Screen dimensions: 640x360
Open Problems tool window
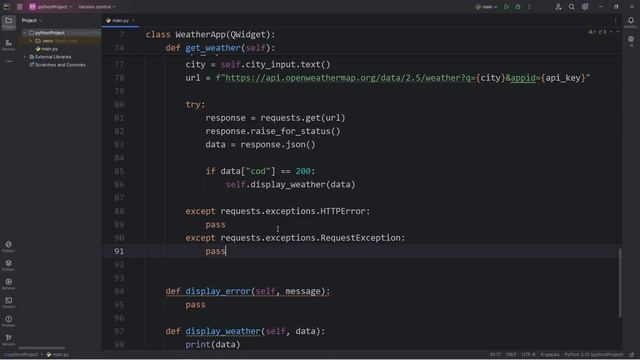pos(9,321)
